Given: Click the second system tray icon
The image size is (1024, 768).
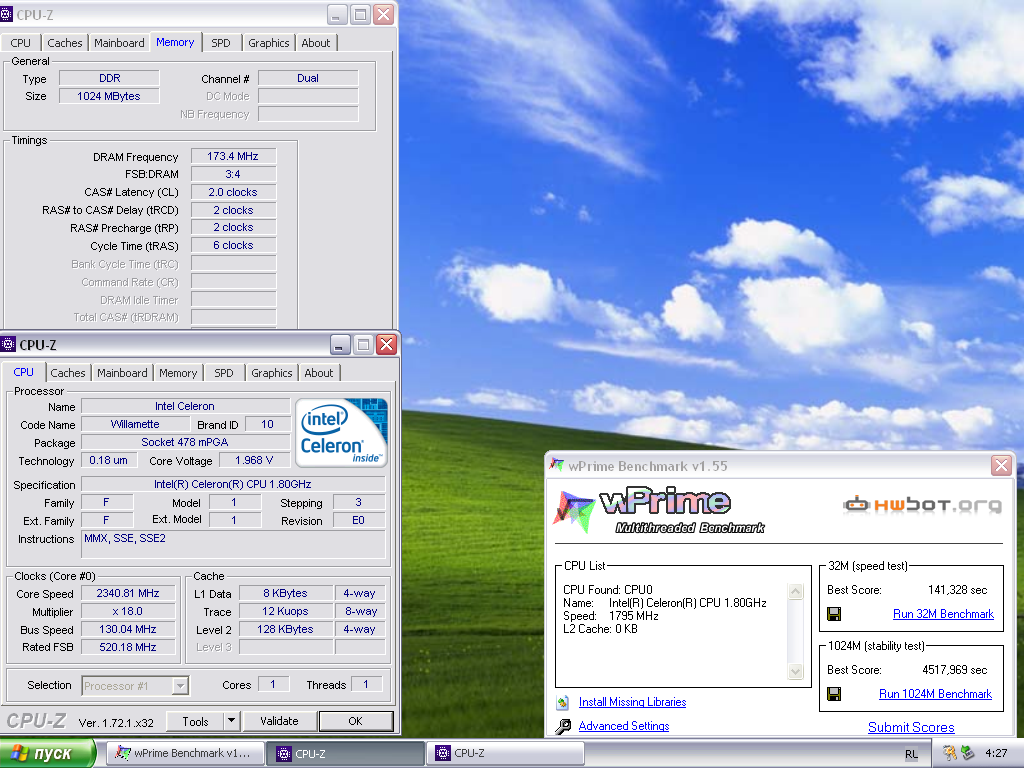Looking at the screenshot, I should point(968,753).
